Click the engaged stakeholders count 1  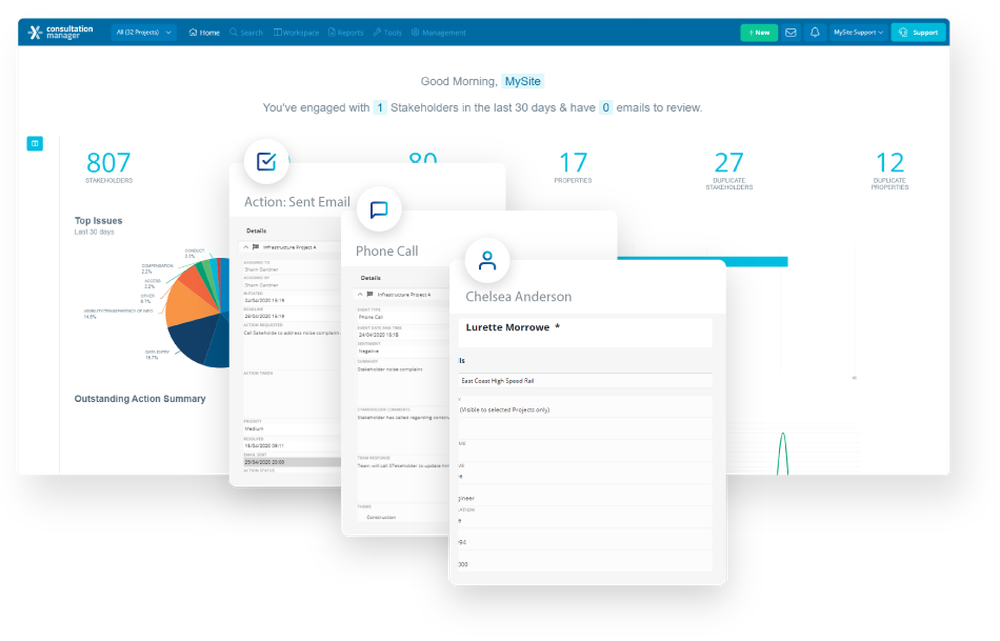(x=379, y=108)
